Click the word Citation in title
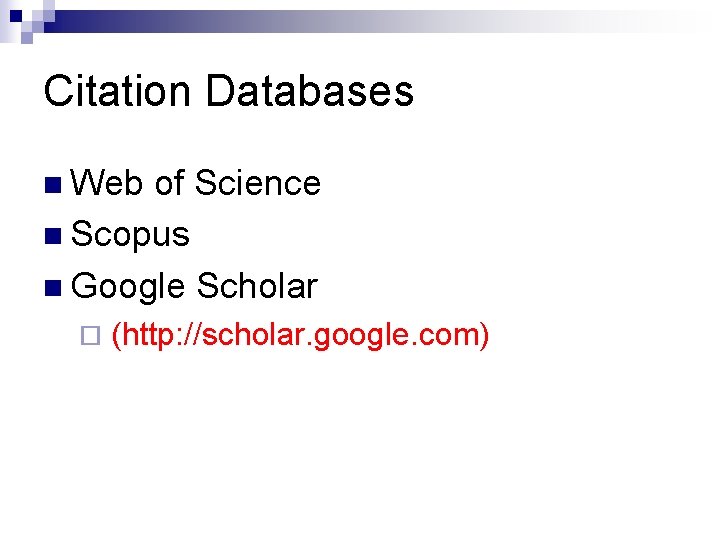The height and width of the screenshot is (540, 720). 118,91
